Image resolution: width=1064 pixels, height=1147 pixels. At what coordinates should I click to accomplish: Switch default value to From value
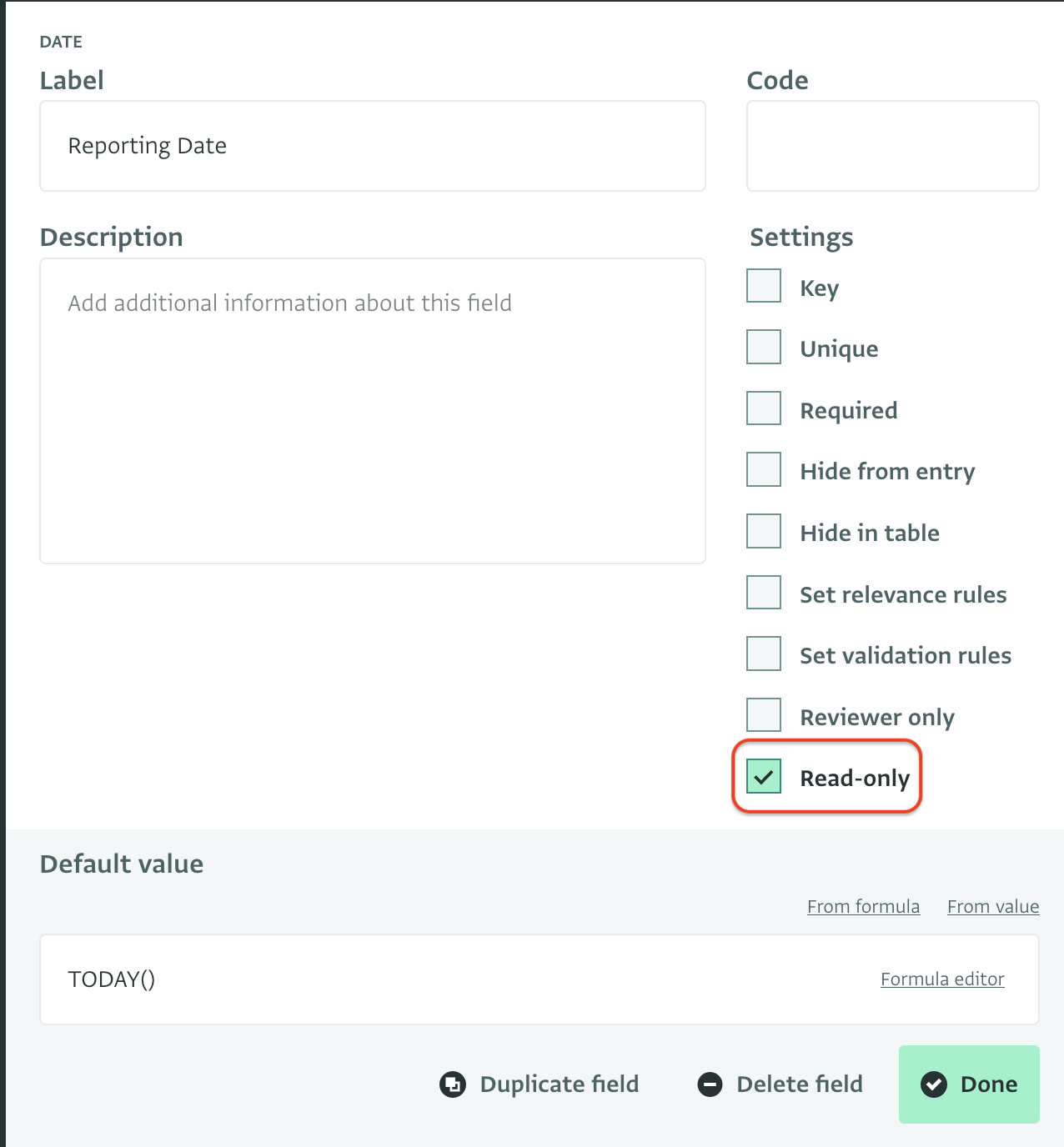pos(992,906)
